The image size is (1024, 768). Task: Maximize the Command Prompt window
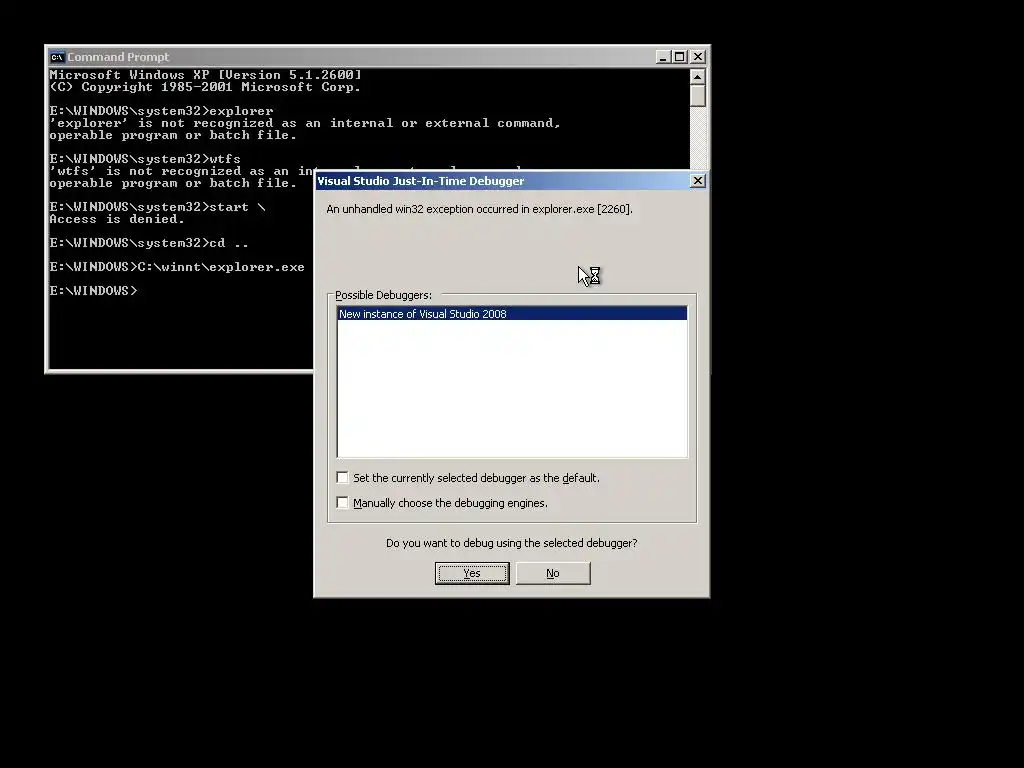coord(680,57)
